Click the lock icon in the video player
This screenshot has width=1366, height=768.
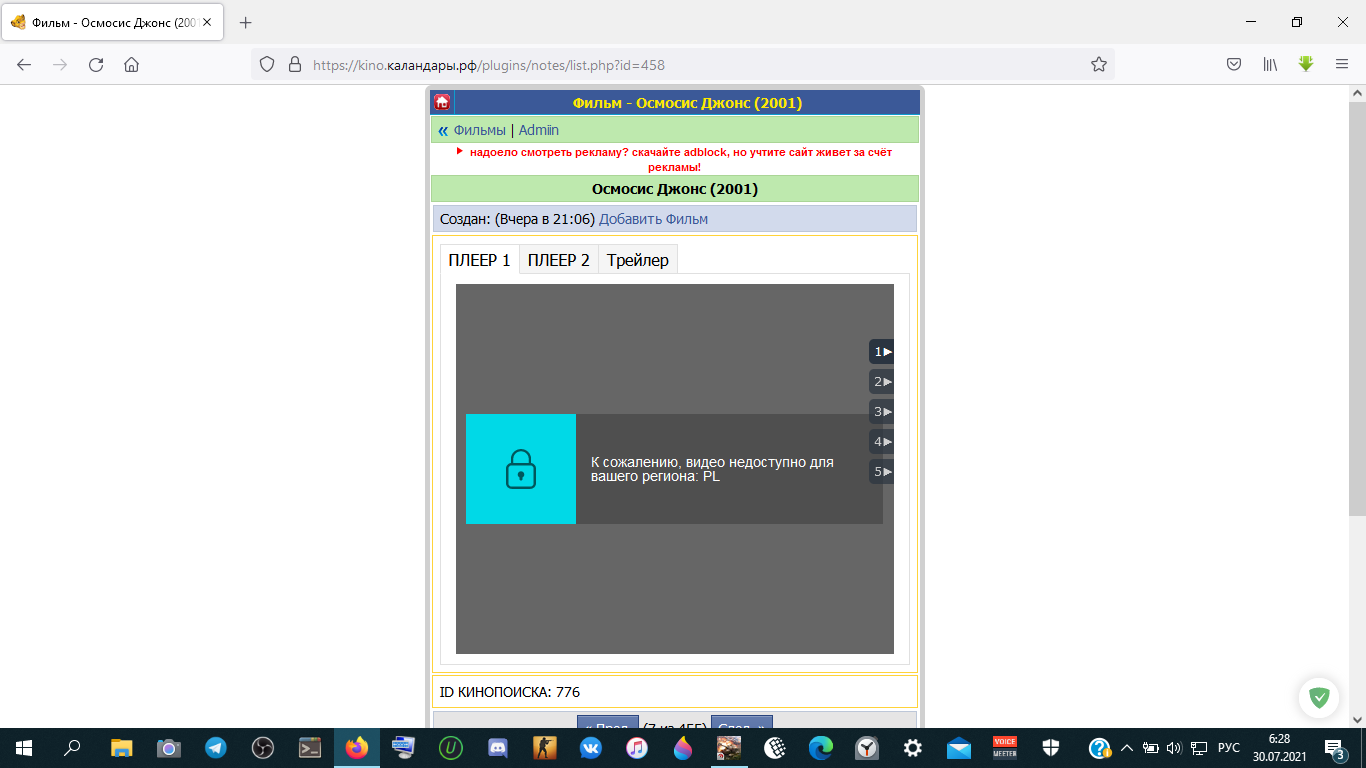[x=521, y=469]
